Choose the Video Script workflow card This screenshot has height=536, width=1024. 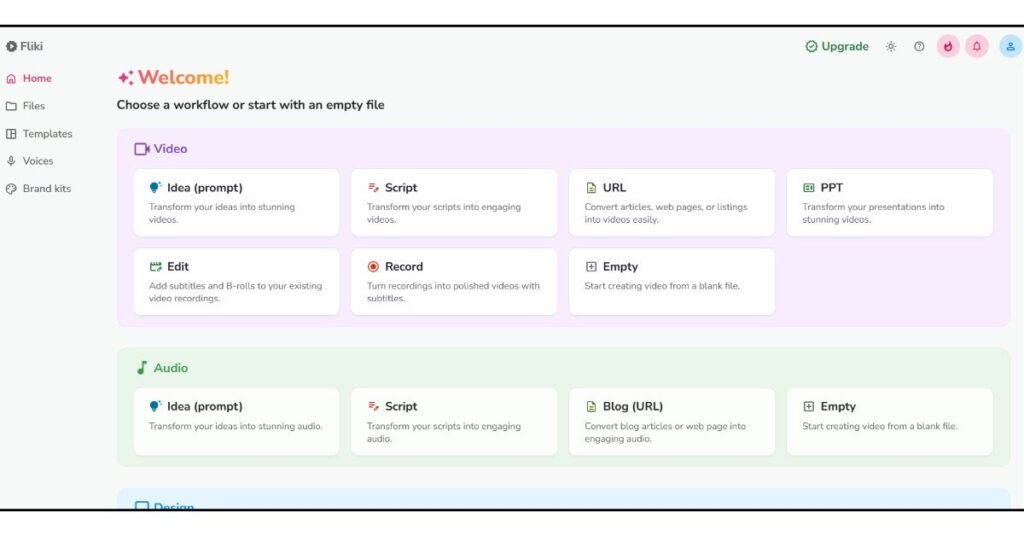pos(454,202)
